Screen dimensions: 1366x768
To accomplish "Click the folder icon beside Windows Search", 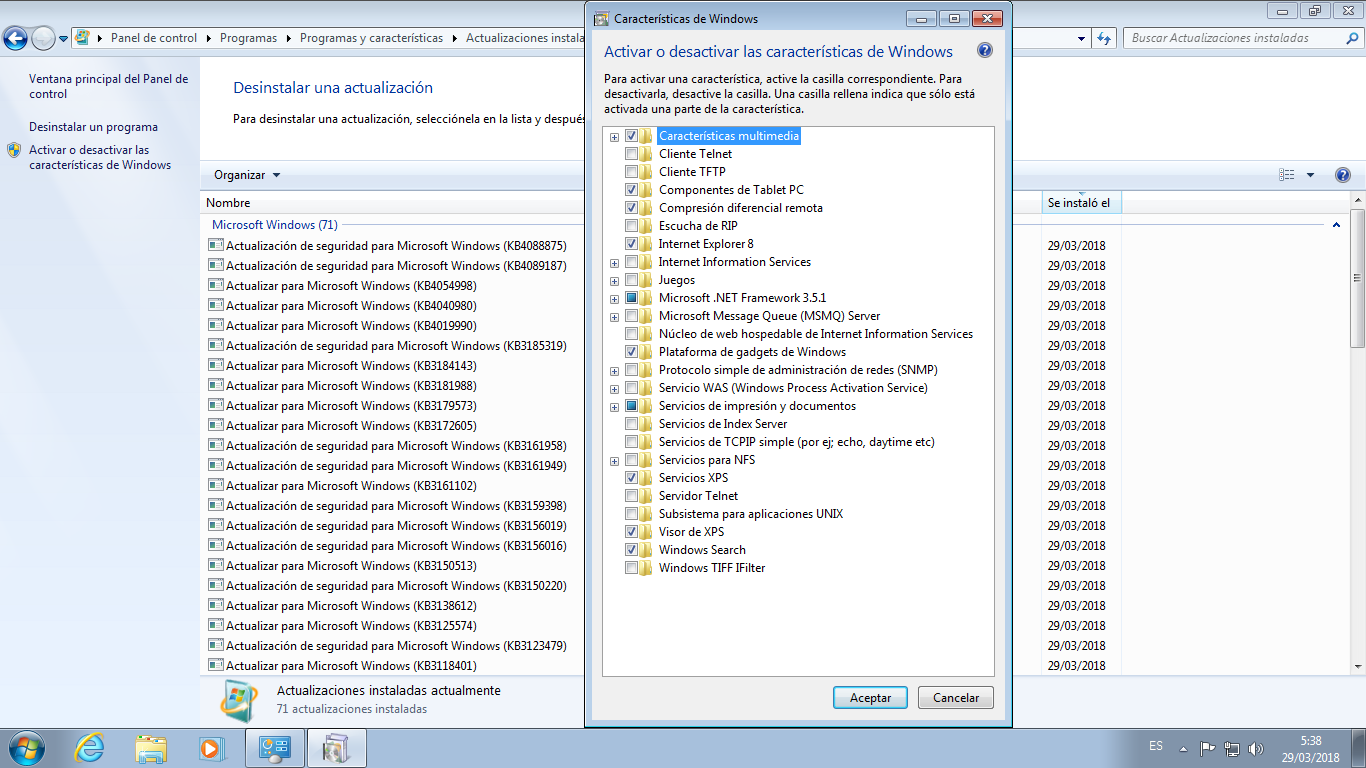I will [x=647, y=550].
